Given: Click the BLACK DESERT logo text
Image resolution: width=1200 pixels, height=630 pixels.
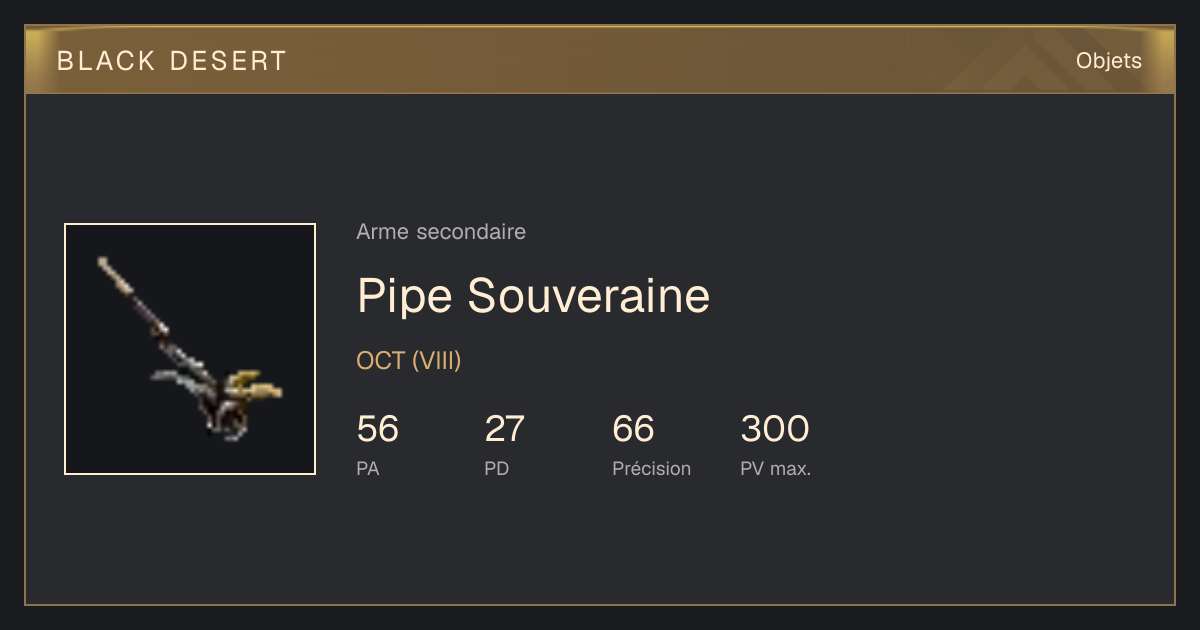Looking at the screenshot, I should coord(172,61).
